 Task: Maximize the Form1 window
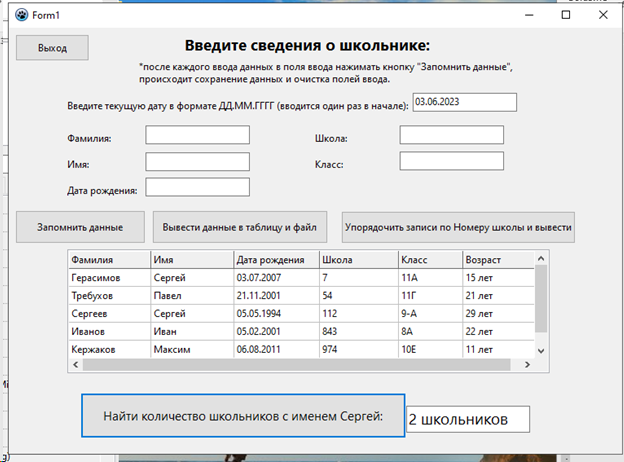[566, 16]
